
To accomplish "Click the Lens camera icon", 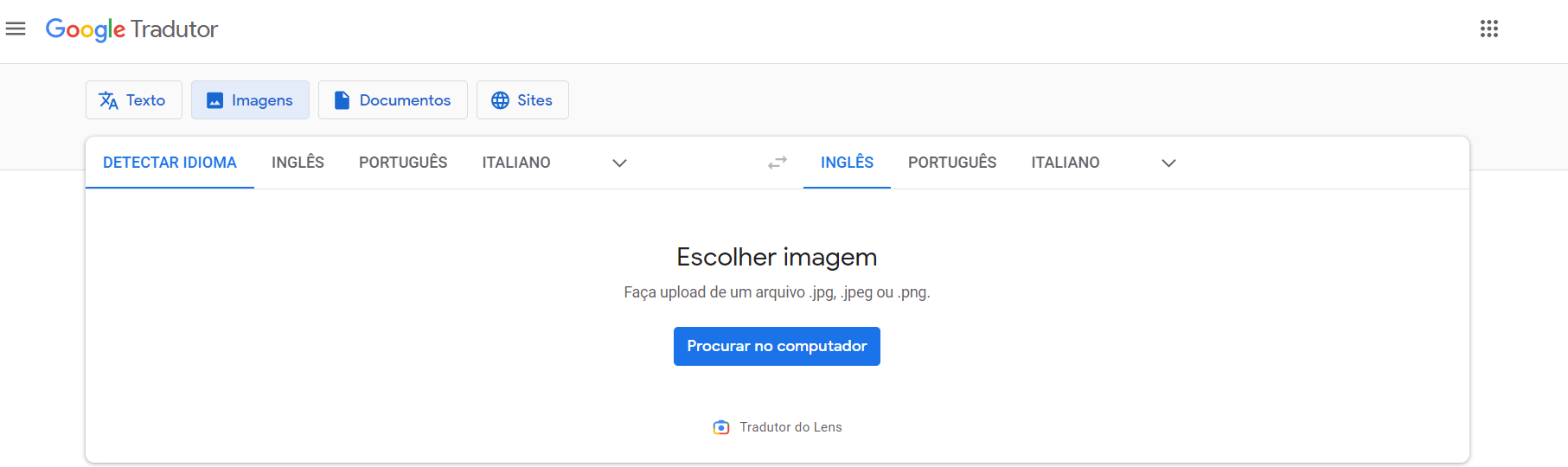I will tap(720, 427).
